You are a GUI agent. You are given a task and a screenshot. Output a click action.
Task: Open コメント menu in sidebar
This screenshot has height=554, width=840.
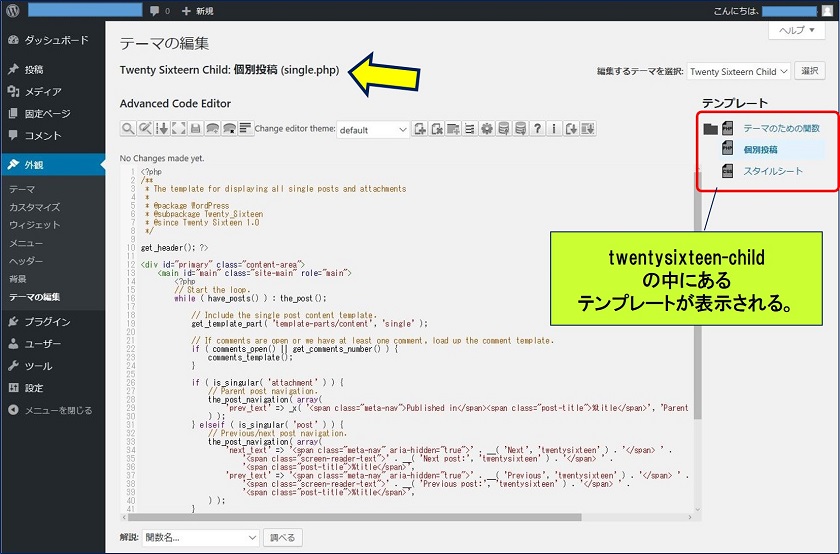pyautogui.click(x=52, y=136)
